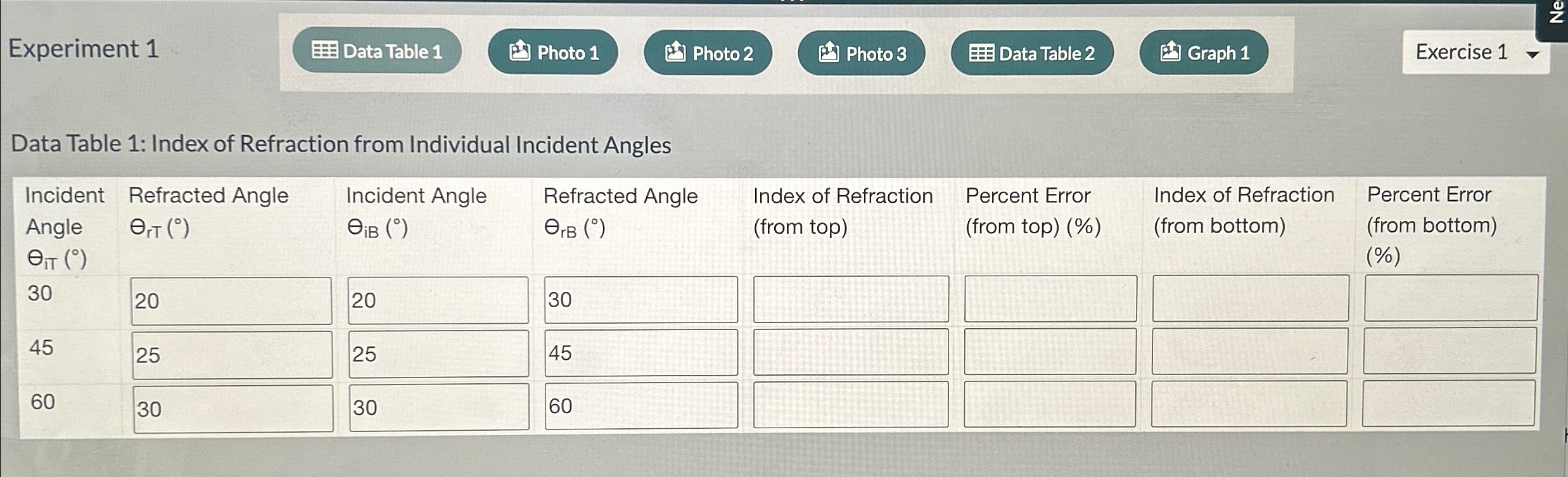Switch to the Data Table 2 view

coord(1031,53)
